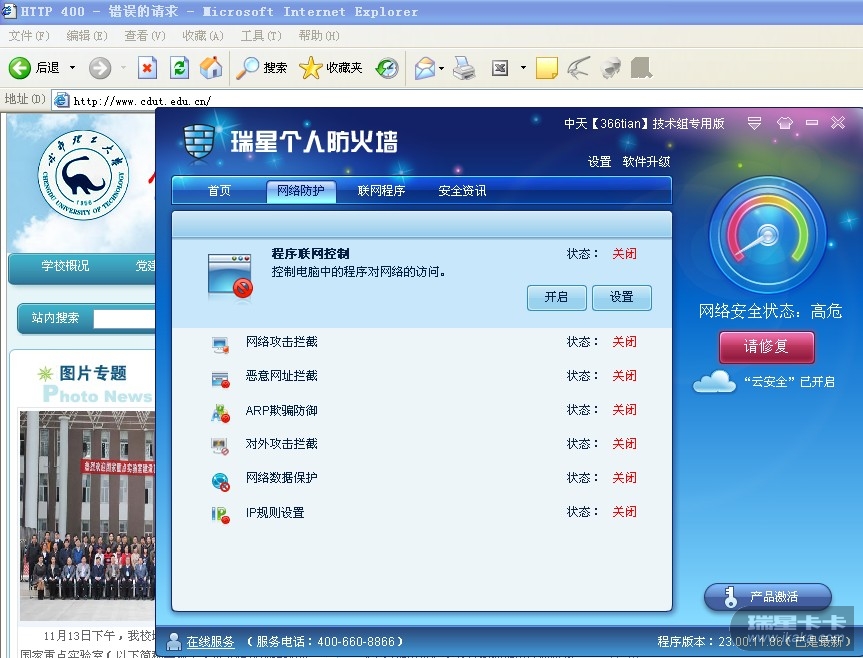This screenshot has width=863, height=658.
Task: Open the firewall skin shirt icon
Action: pyautogui.click(x=785, y=123)
